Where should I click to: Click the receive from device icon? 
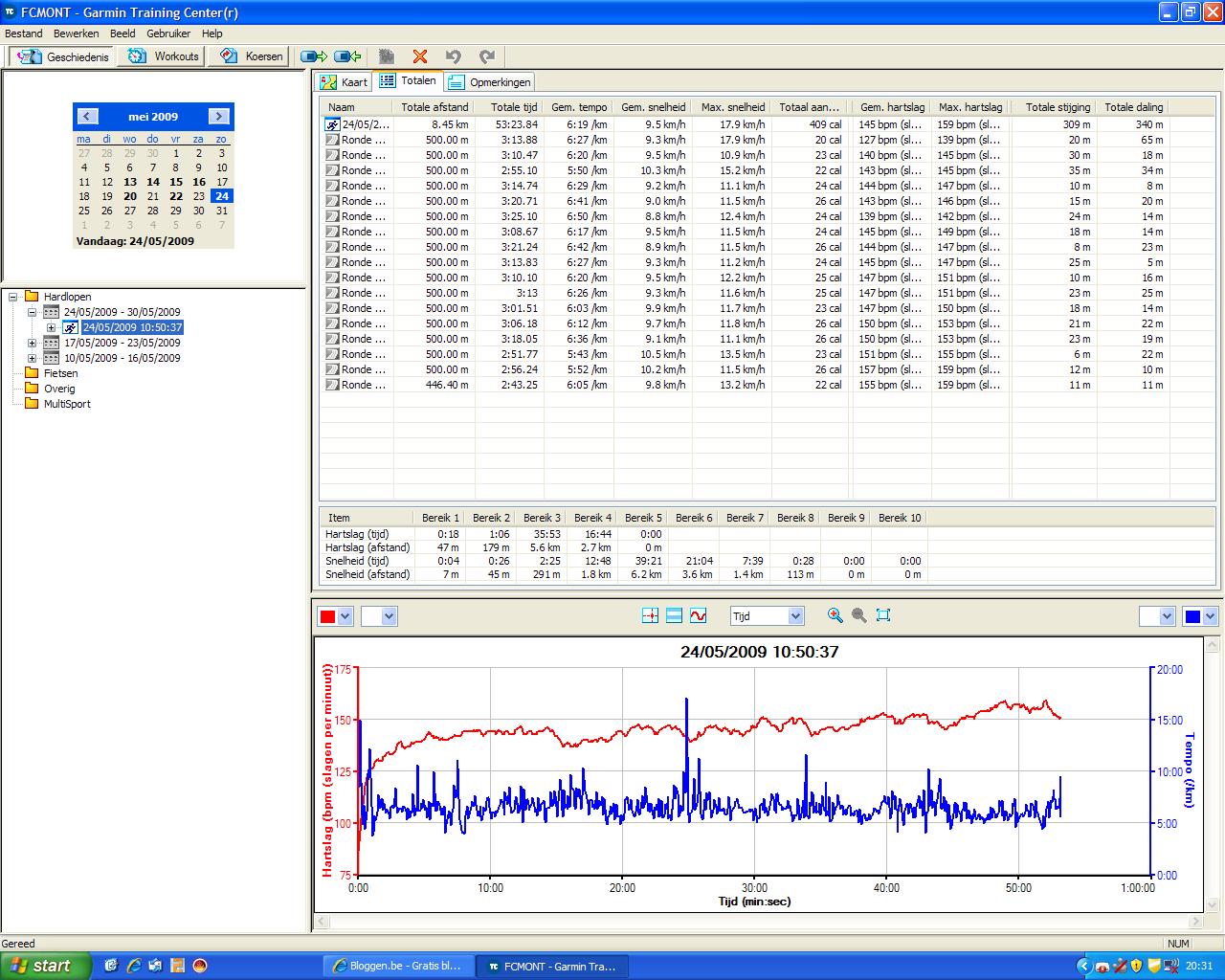(x=347, y=56)
